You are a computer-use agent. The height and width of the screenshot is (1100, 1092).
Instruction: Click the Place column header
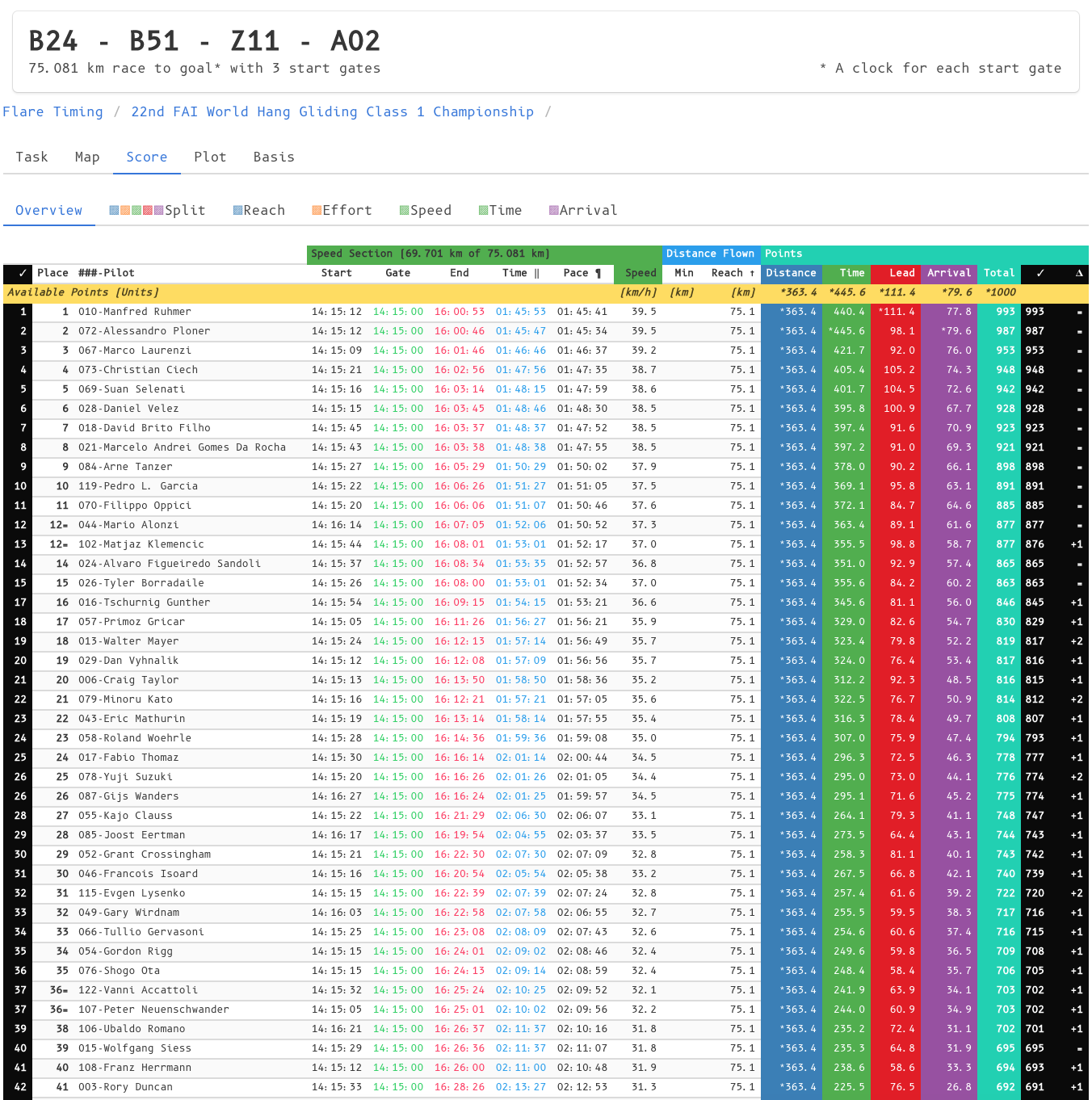[x=52, y=273]
